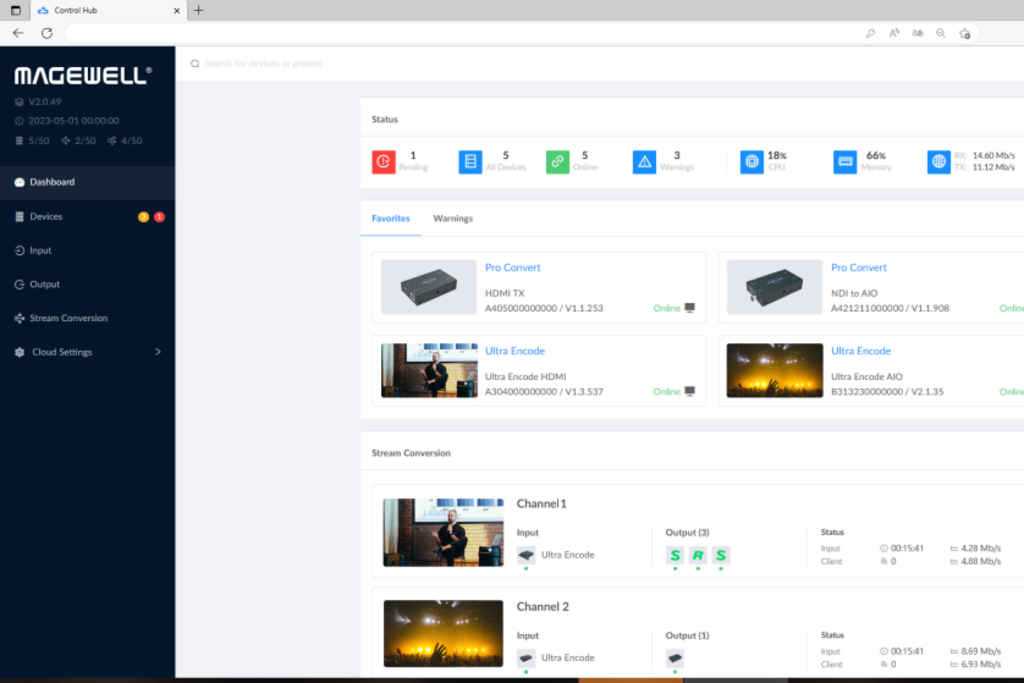
Task: Open Devices in the sidebar
Action: (87, 216)
